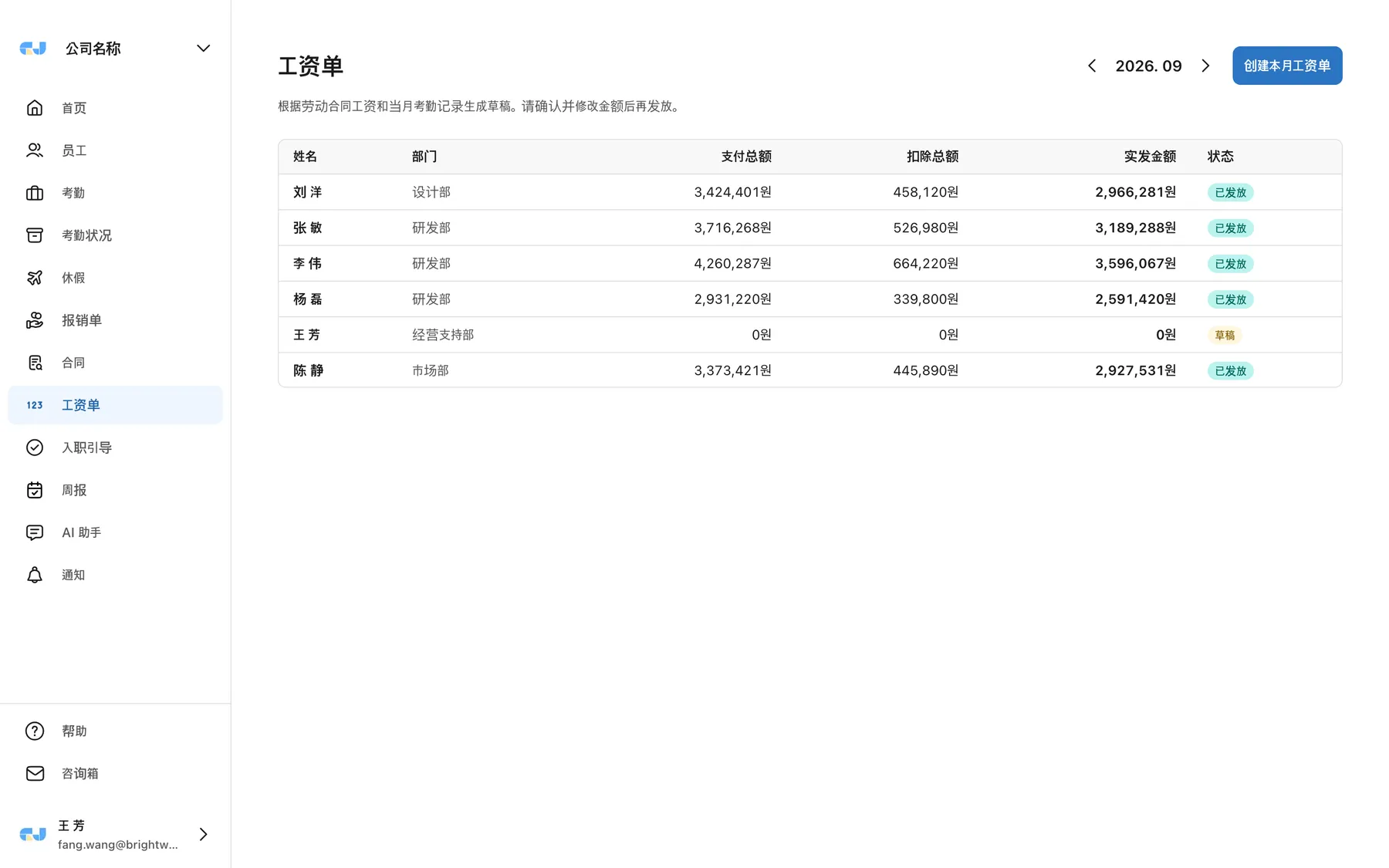Image resolution: width=1389 pixels, height=868 pixels.
Task: Click the people icon for 员工
Action: [x=35, y=150]
